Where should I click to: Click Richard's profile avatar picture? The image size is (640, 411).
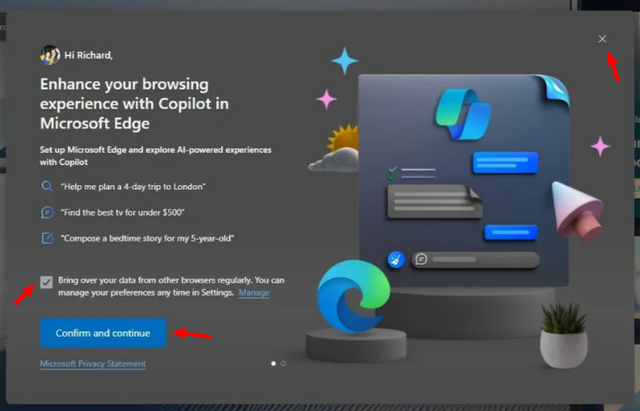50,55
